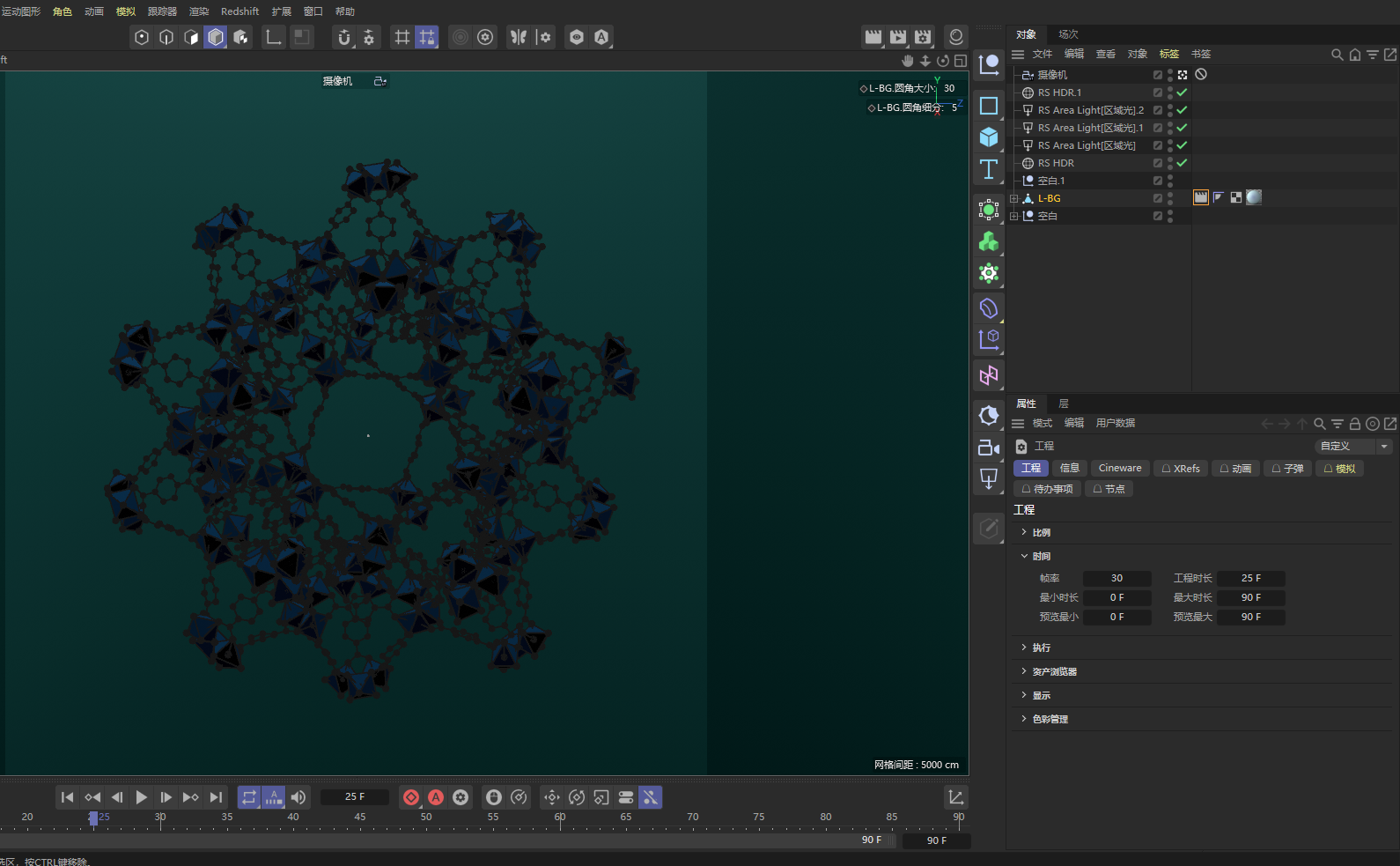Open the 用户数据 menu in the Attributes panel
The height and width of the screenshot is (866, 1400).
[1116, 424]
